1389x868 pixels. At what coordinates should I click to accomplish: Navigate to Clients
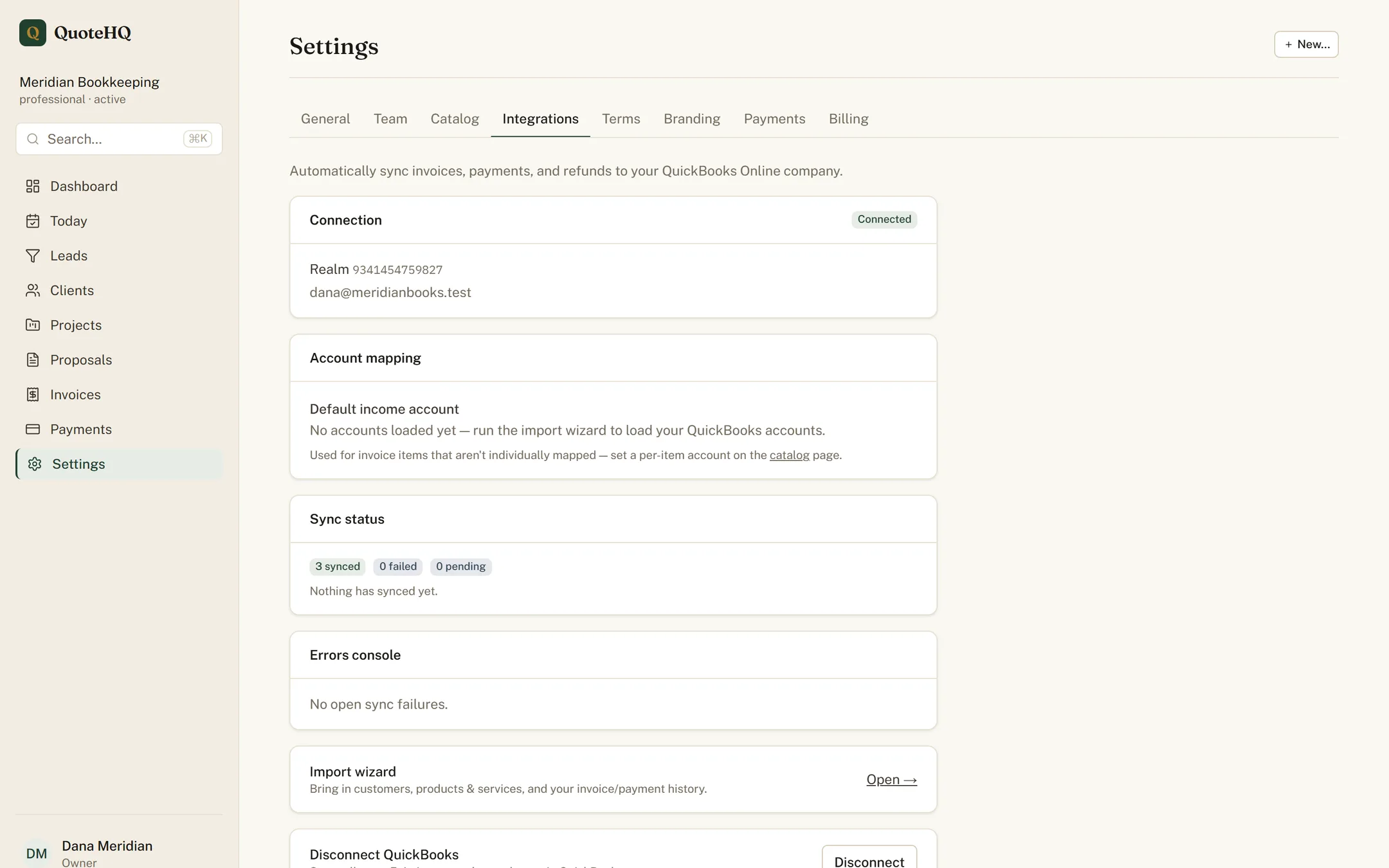pyautogui.click(x=119, y=291)
